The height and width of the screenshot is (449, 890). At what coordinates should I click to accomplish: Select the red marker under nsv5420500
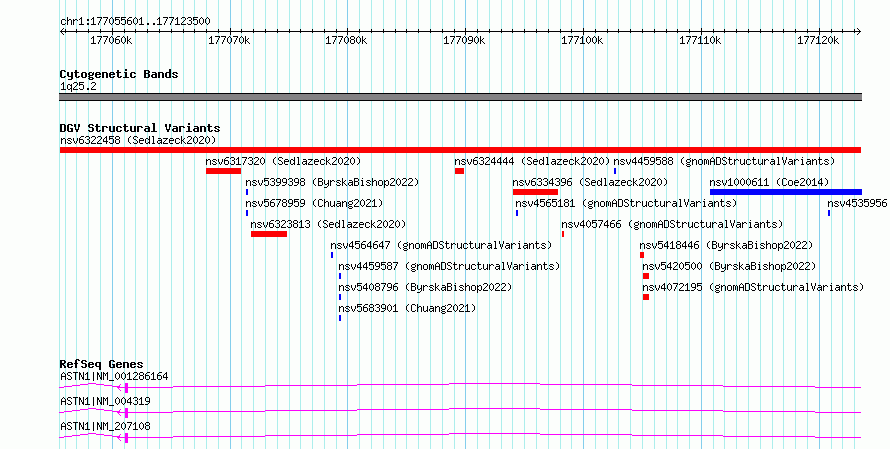coord(646,276)
